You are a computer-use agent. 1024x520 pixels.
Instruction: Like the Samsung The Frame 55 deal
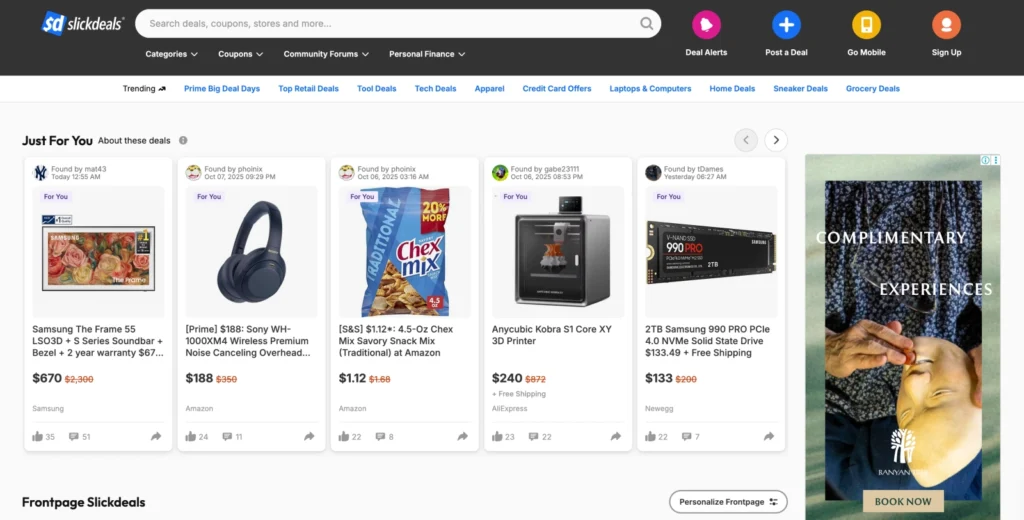pyautogui.click(x=38, y=437)
